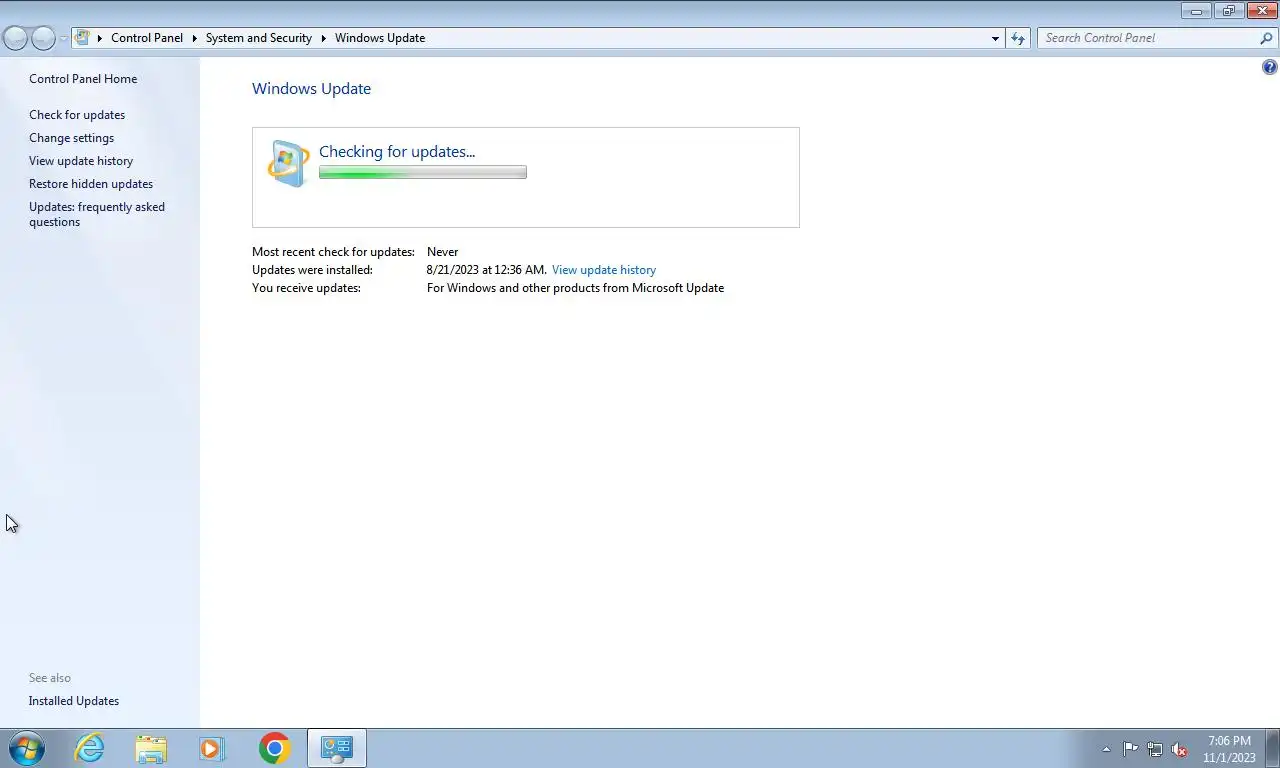Open Control Panel Home link
Viewport: 1280px width, 768px height.
tap(83, 79)
